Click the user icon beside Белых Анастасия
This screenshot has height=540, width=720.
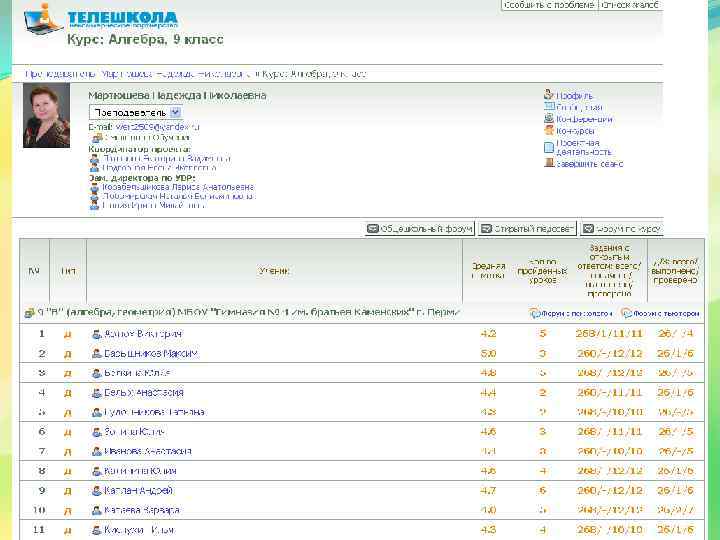(x=96, y=393)
